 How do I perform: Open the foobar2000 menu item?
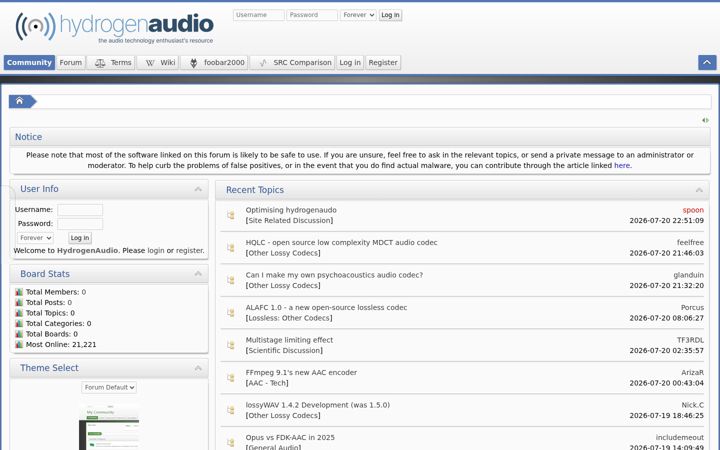pos(216,62)
